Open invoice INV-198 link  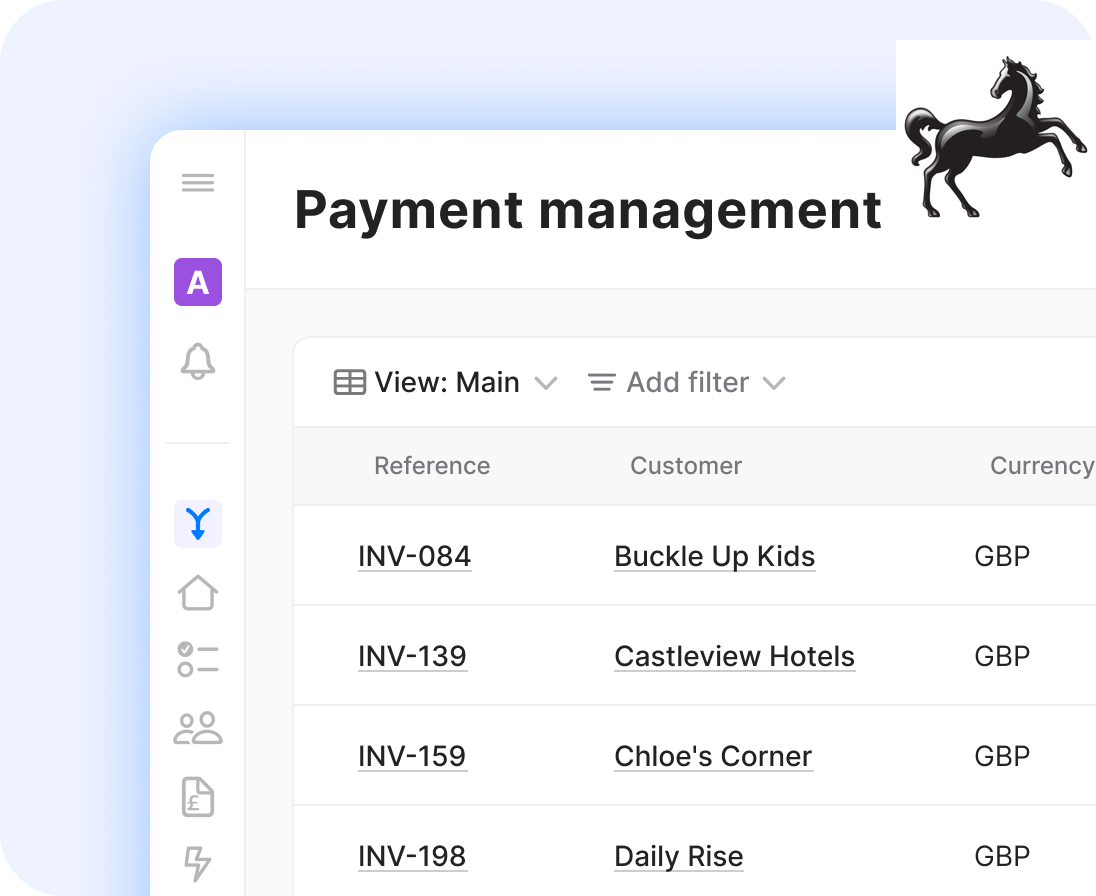pos(412,856)
